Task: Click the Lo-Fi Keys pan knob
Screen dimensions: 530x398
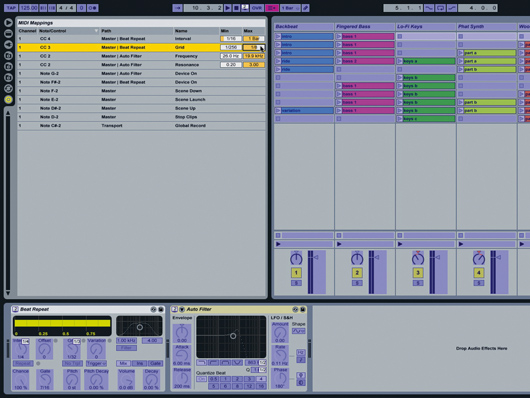Action: [x=418, y=258]
